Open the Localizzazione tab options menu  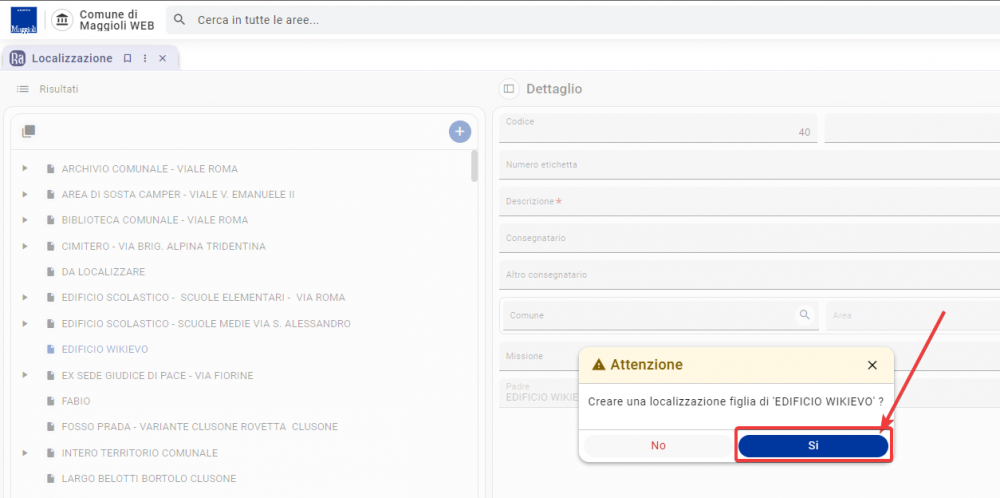pyautogui.click(x=145, y=58)
